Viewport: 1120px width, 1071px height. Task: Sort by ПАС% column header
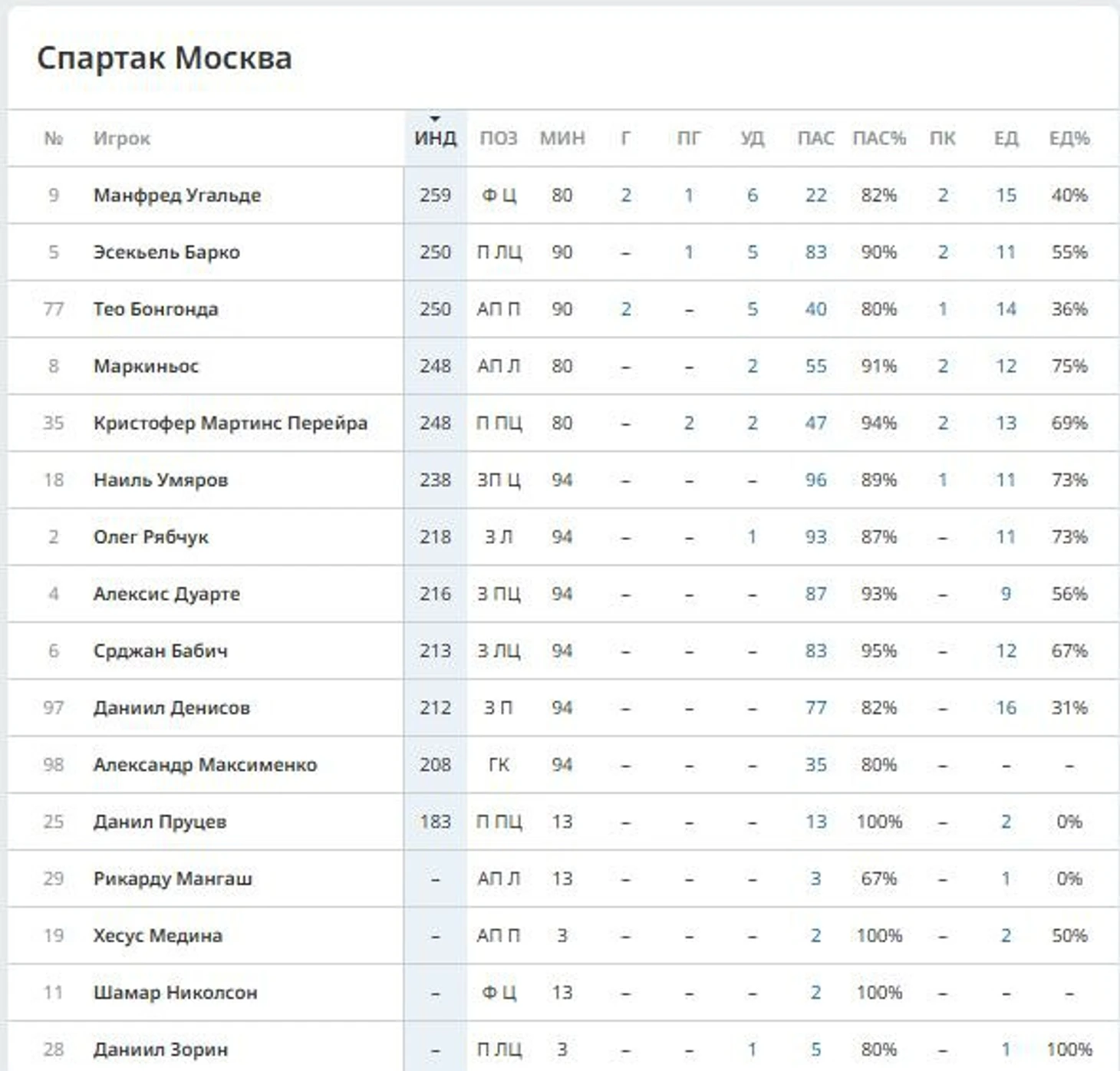[x=879, y=139]
